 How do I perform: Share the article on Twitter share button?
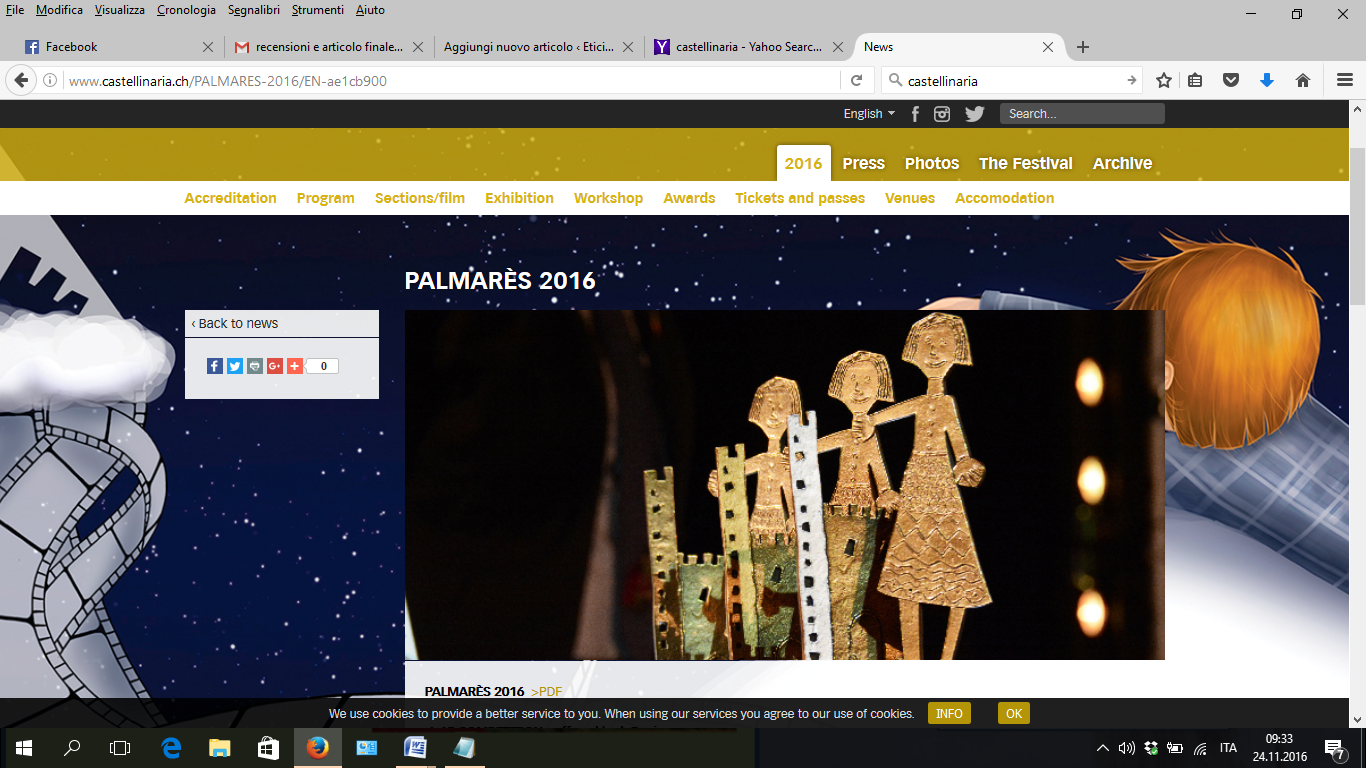pos(235,366)
